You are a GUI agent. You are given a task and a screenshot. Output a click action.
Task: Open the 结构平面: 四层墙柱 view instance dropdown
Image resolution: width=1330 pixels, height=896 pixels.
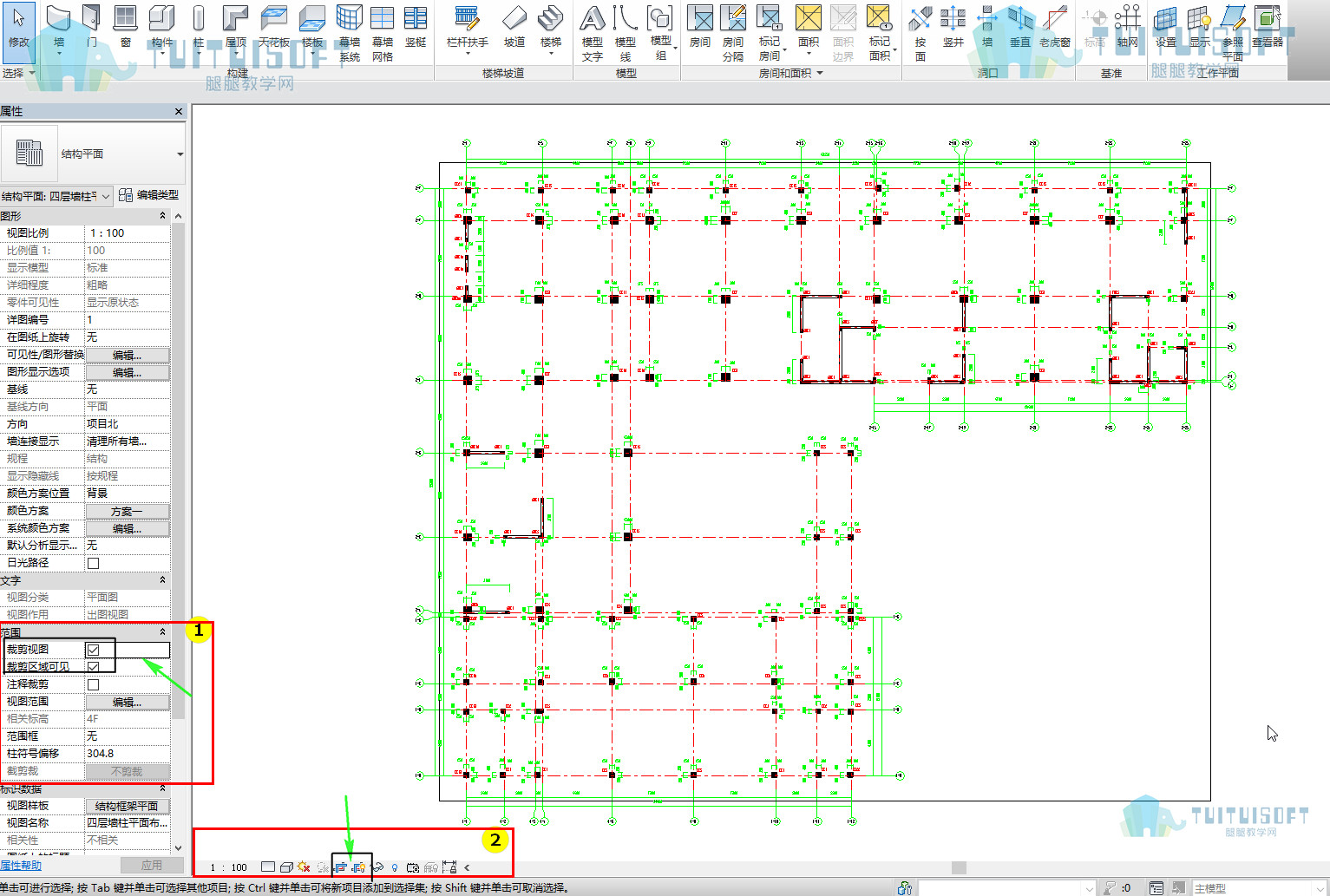[57, 196]
